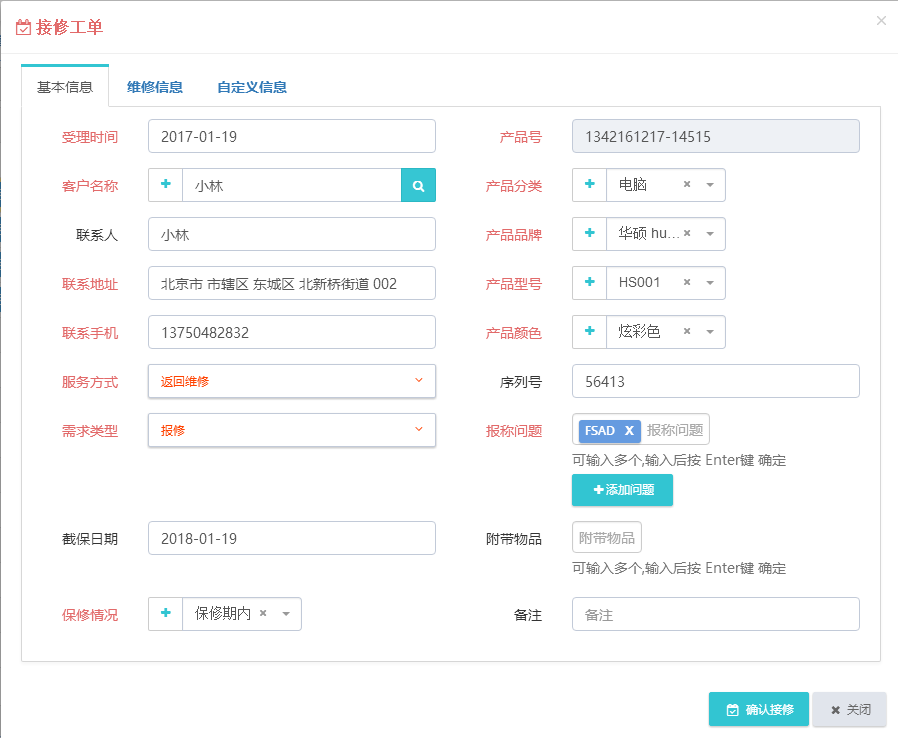Click the plus icon beside 保修情况
This screenshot has height=738, width=898.
coord(166,613)
